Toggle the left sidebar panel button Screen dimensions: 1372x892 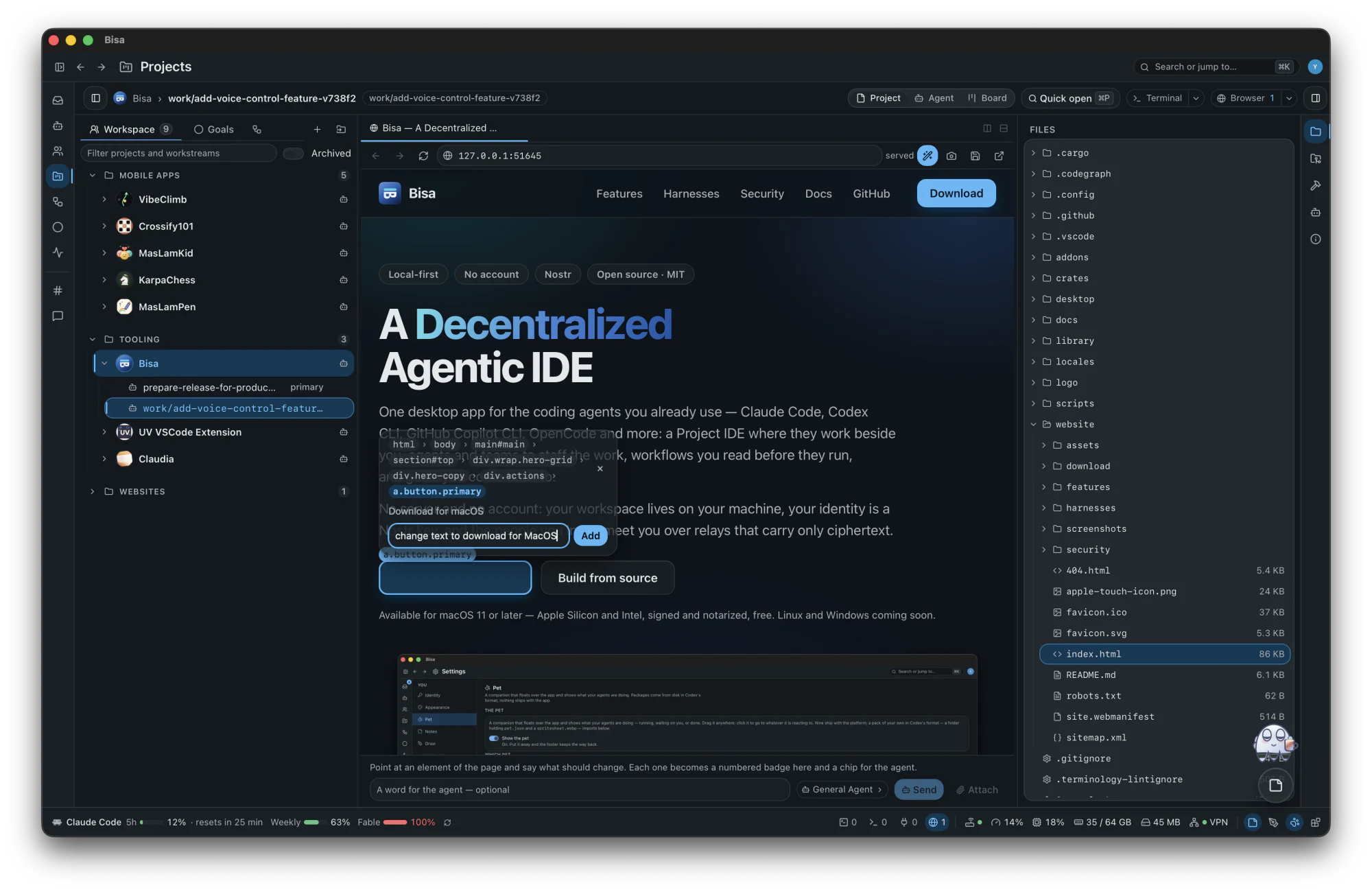tap(96, 98)
